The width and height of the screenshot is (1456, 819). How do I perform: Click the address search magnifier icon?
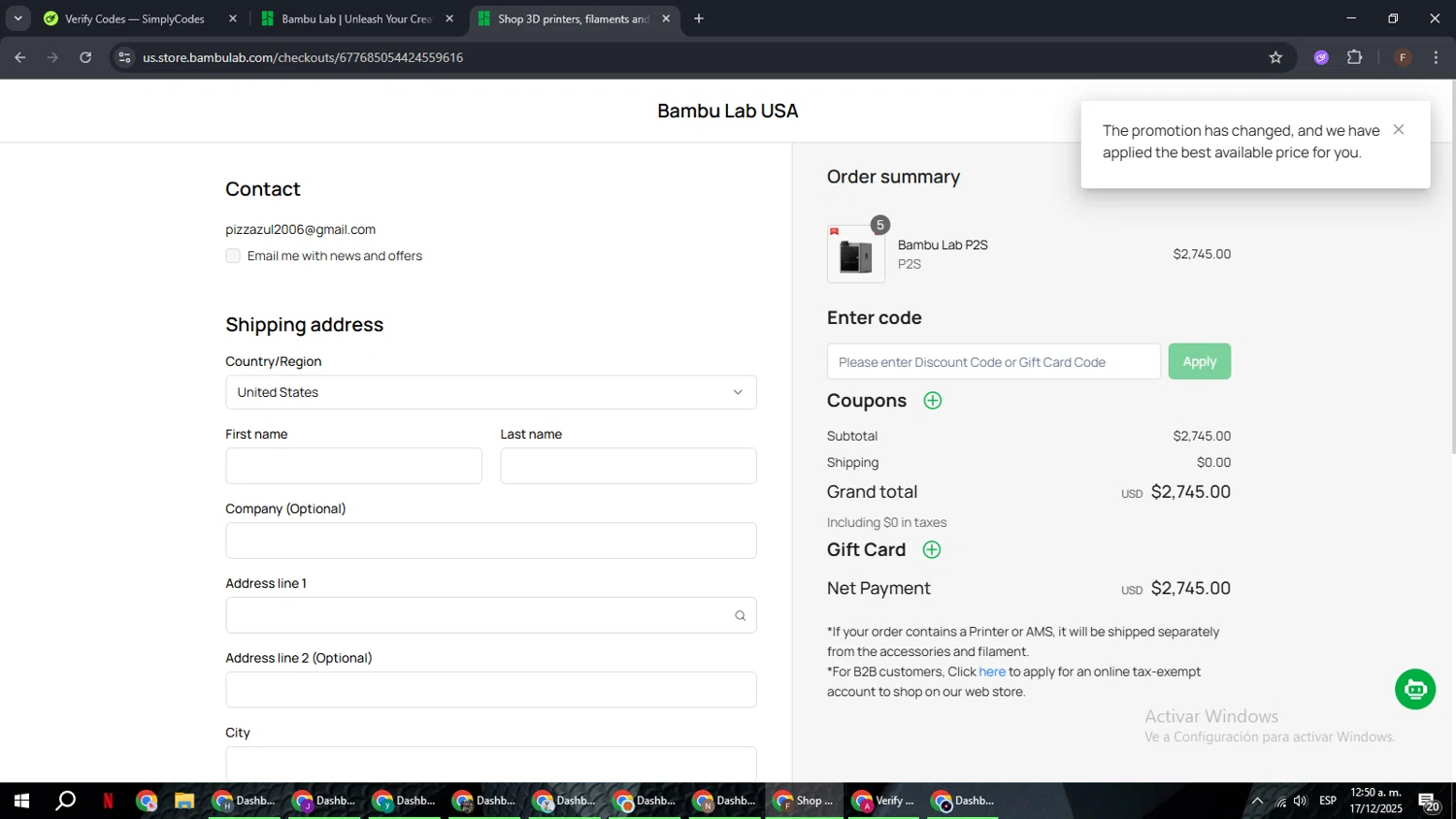point(740,615)
